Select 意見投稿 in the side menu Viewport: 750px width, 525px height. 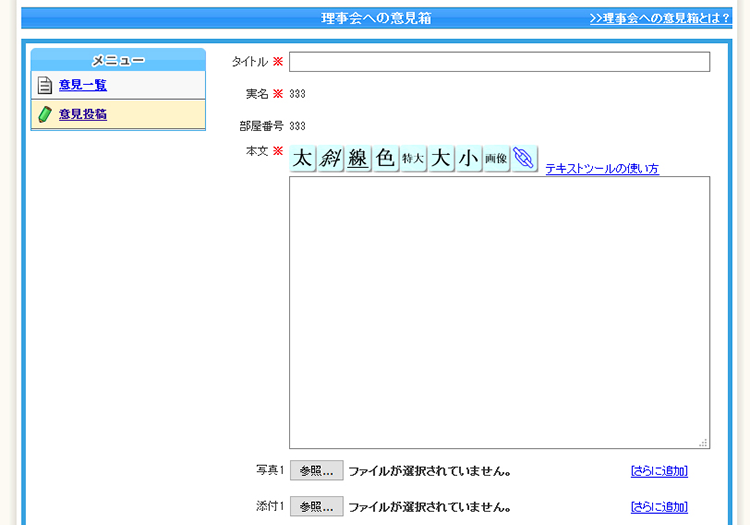tap(82, 114)
